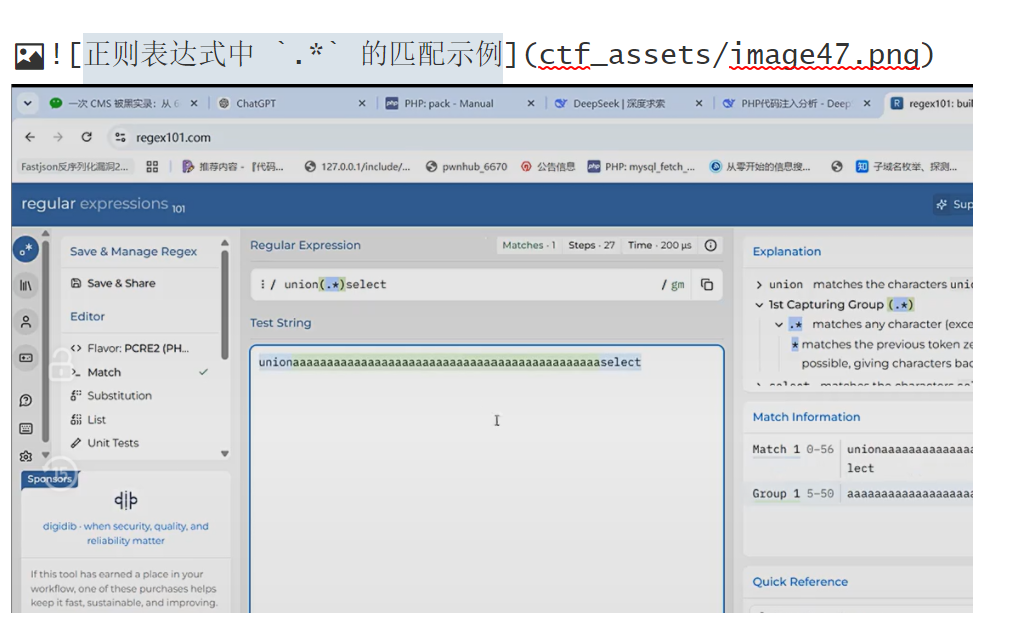The width and height of the screenshot is (1018, 629).
Task: Click Save & Share
Action: (x=113, y=283)
